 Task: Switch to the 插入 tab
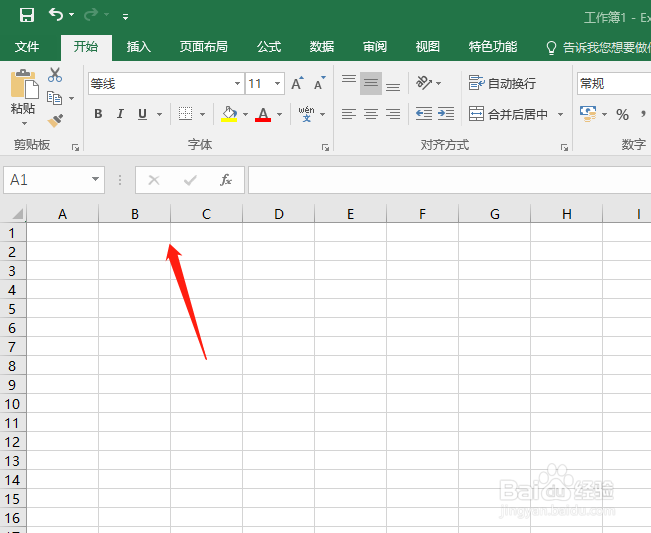[x=139, y=46]
